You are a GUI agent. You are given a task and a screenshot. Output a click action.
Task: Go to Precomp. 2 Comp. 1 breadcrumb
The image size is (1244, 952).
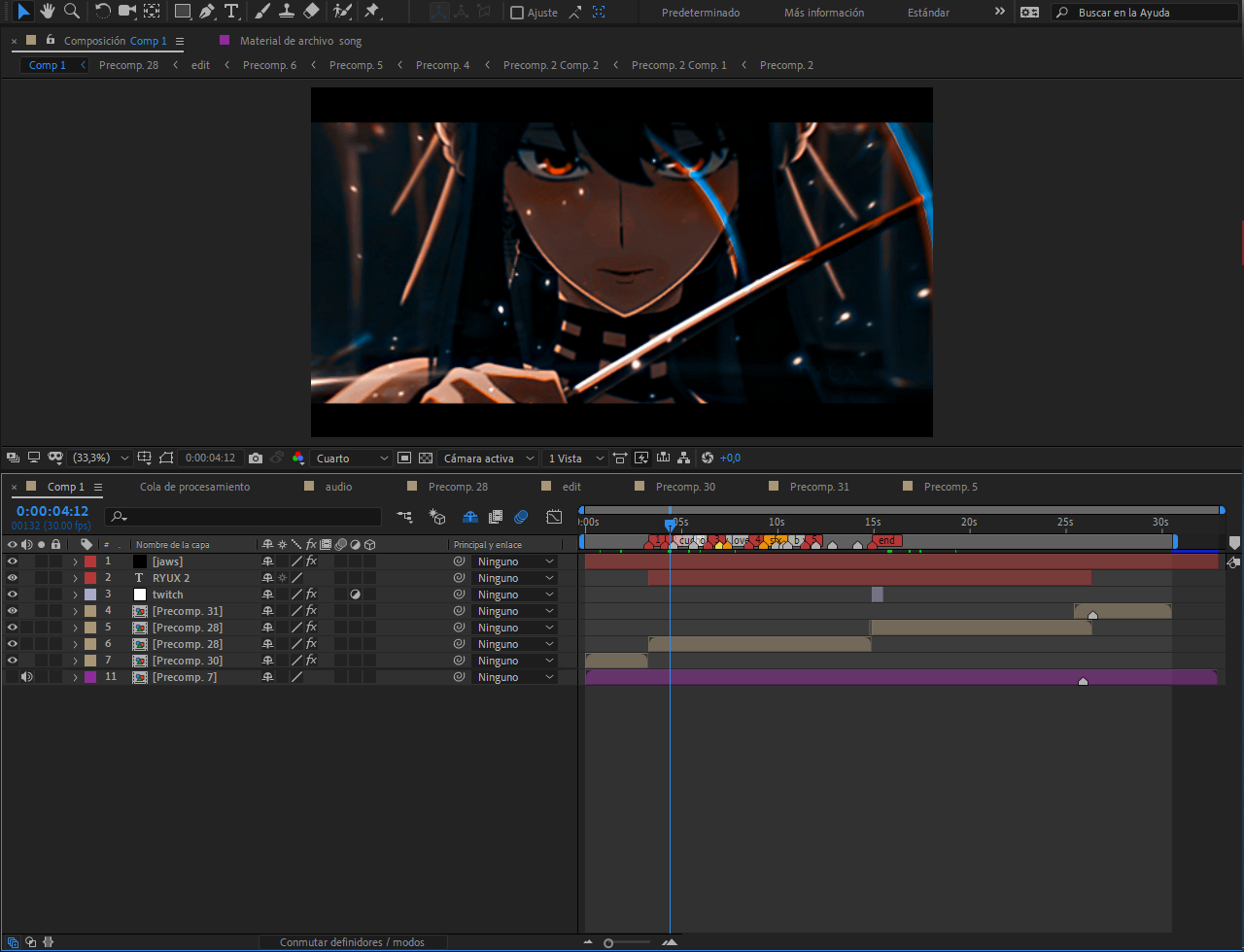point(679,65)
